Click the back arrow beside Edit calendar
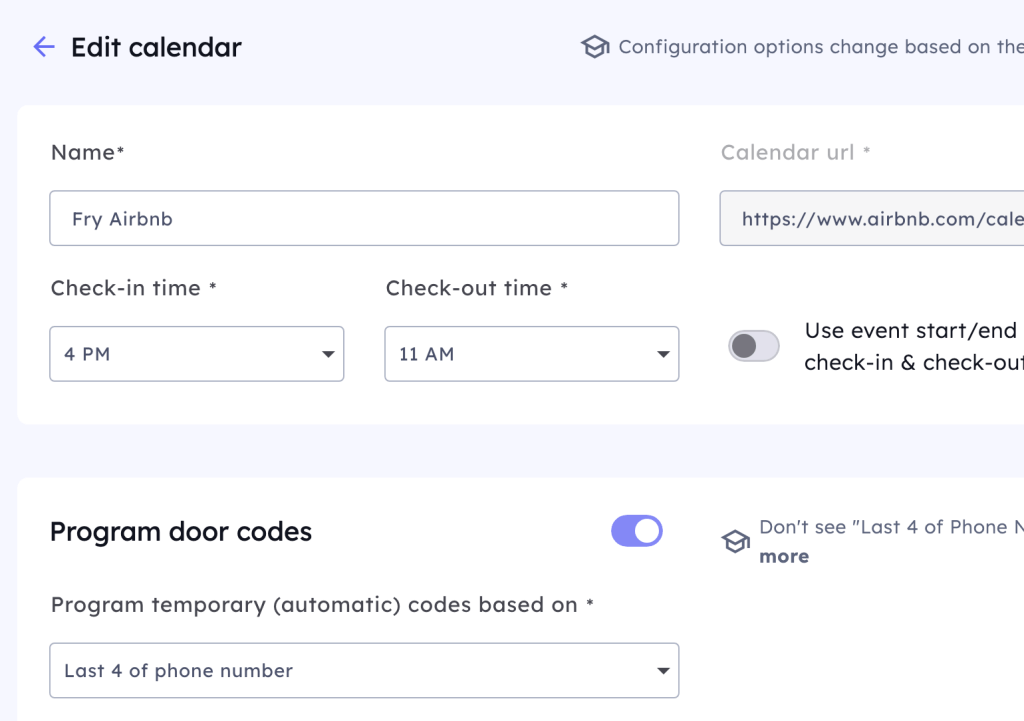The height and width of the screenshot is (721, 1024). point(44,46)
